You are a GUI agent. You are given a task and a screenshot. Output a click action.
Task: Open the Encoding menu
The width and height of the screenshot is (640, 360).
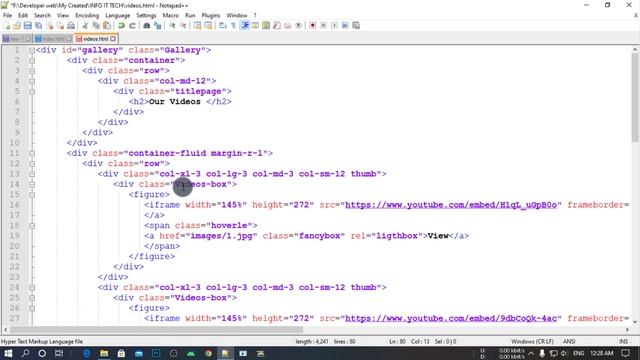coord(87,15)
